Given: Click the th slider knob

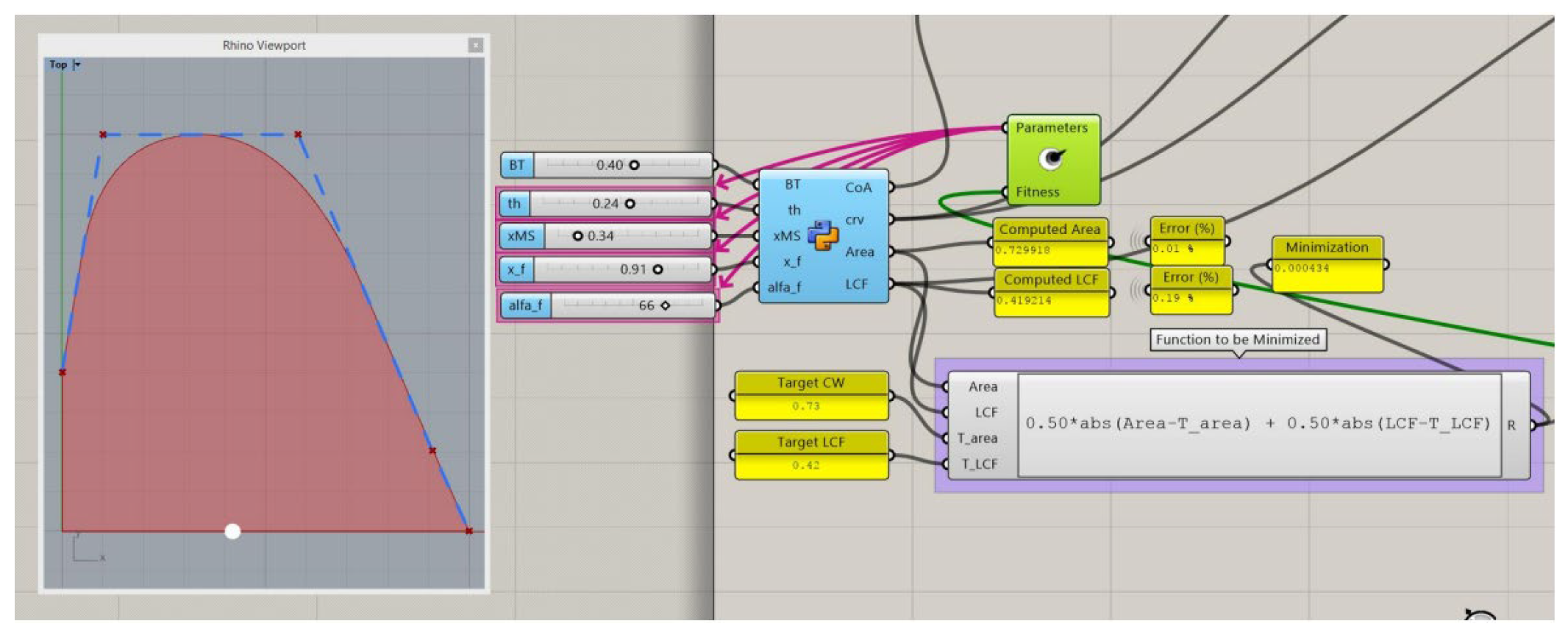Looking at the screenshot, I should [630, 204].
